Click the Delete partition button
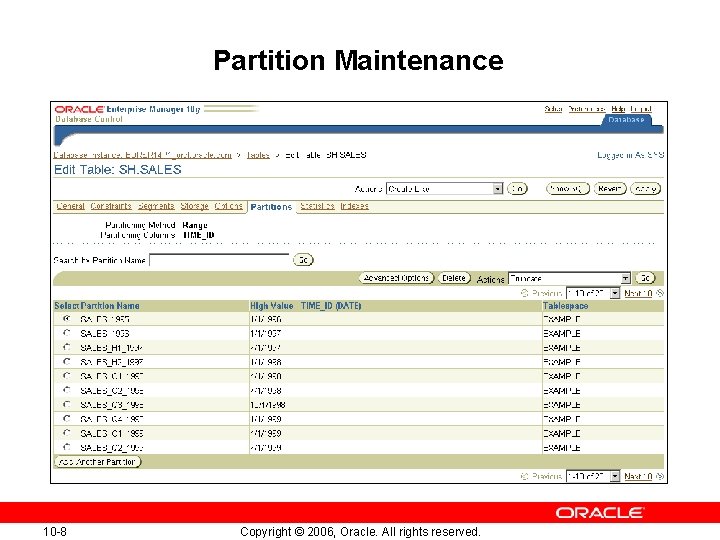Image resolution: width=720 pixels, height=540 pixels. pos(454,278)
